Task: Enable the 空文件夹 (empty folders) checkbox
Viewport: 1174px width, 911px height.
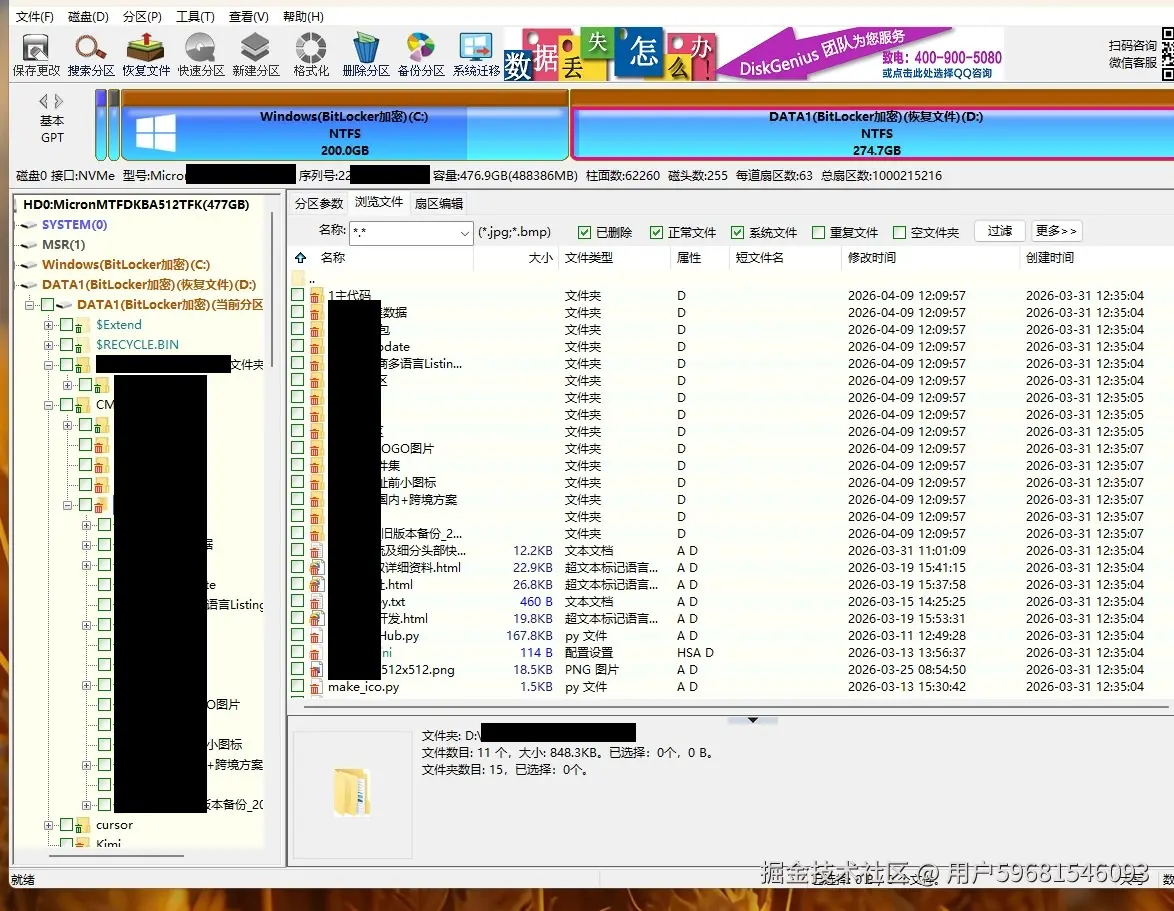Action: click(899, 232)
